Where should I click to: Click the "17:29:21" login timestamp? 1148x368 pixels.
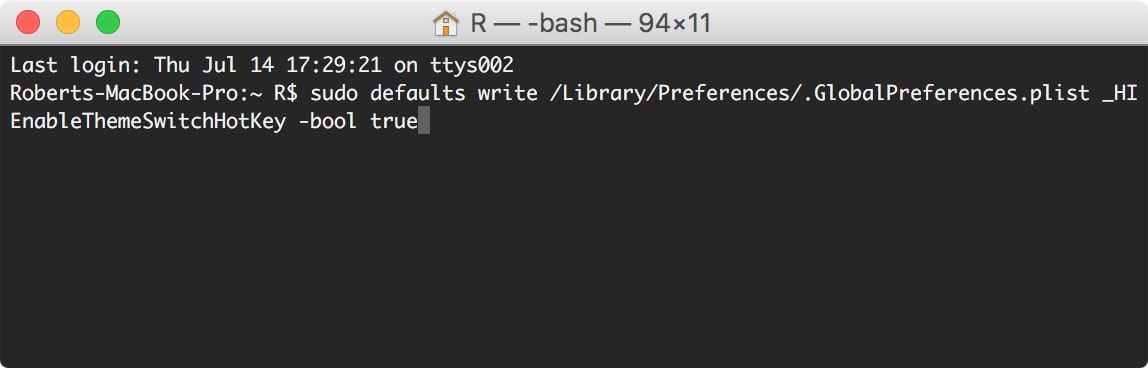click(x=334, y=66)
